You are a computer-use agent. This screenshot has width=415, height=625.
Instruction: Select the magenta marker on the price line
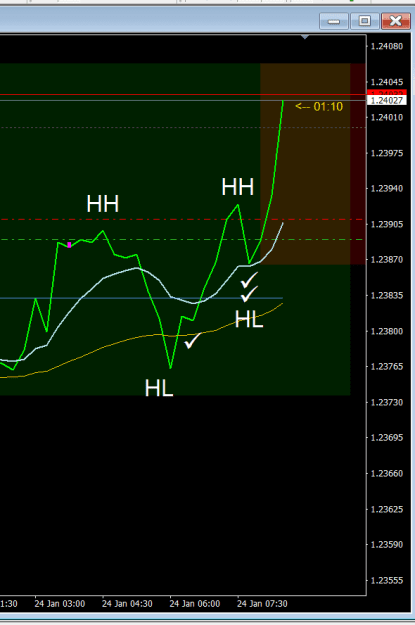pyautogui.click(x=69, y=245)
